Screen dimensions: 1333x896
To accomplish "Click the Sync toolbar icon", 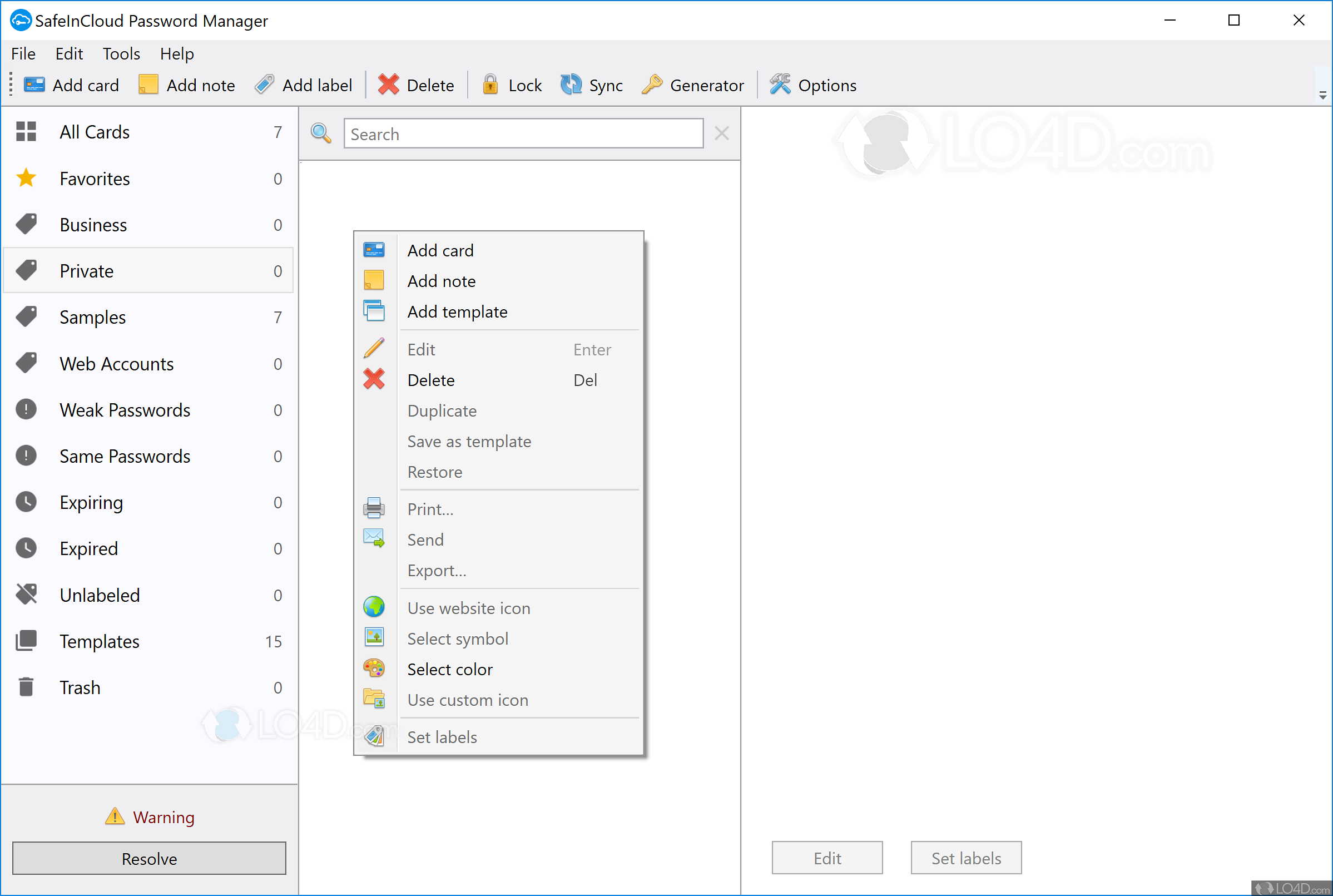I will point(570,85).
